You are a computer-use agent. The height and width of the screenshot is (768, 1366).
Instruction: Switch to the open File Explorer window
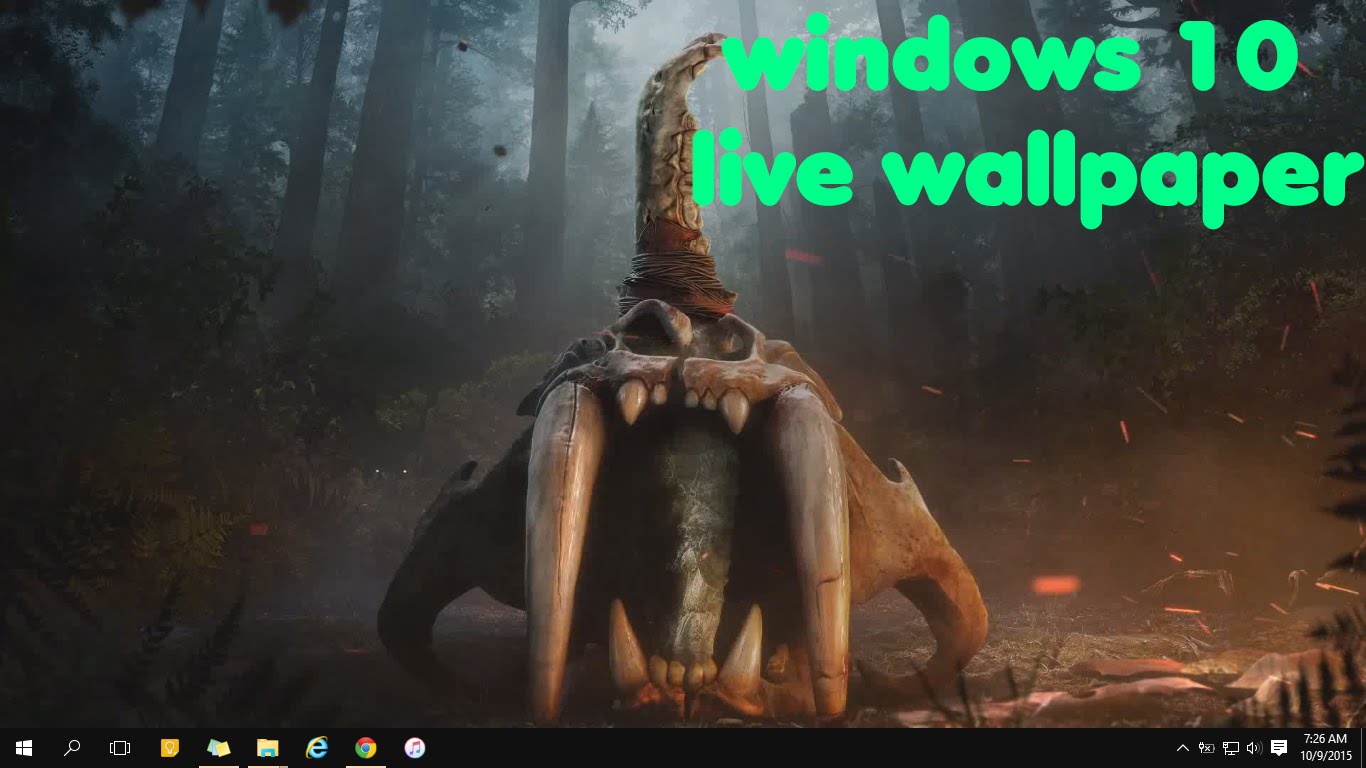(x=266, y=747)
